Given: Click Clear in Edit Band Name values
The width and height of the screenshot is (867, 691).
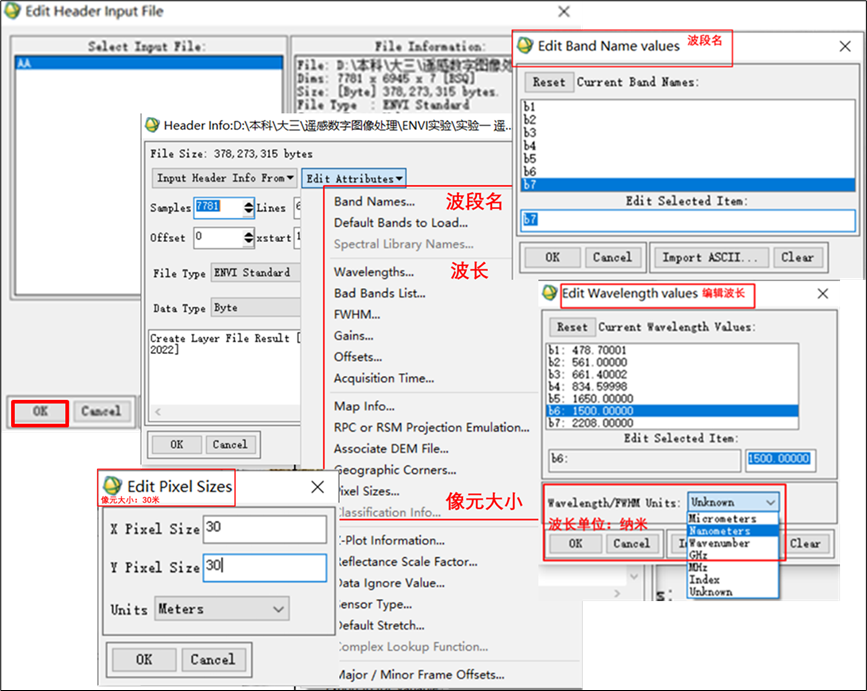Looking at the screenshot, I should point(797,257).
